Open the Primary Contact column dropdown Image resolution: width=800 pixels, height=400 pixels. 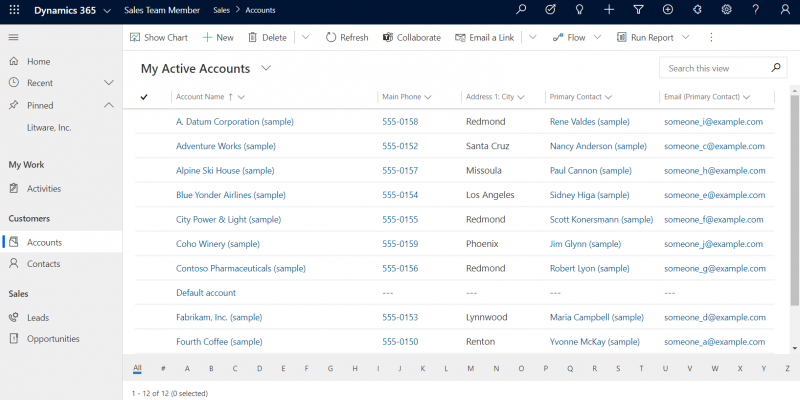coord(608,97)
